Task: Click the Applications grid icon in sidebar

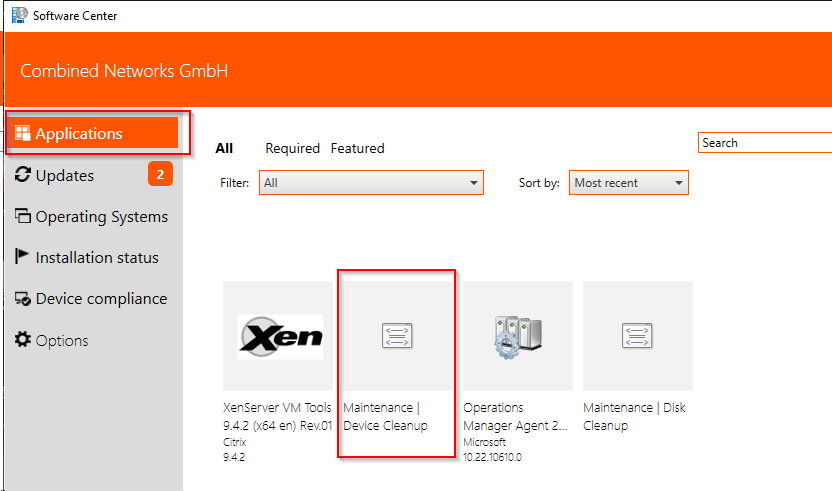Action: click(x=23, y=134)
